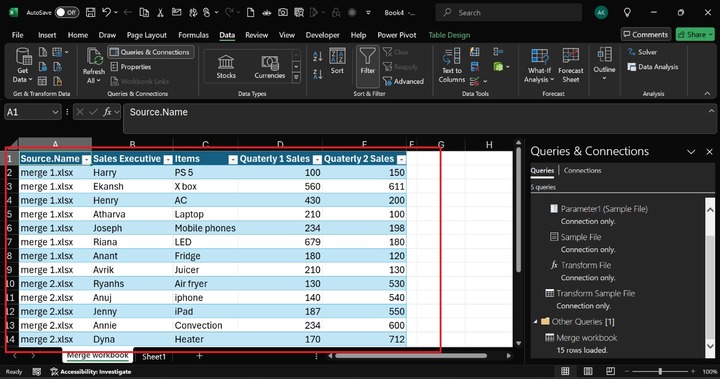Click the Comments button
Viewport: 720px width, 379px height.
click(x=646, y=34)
